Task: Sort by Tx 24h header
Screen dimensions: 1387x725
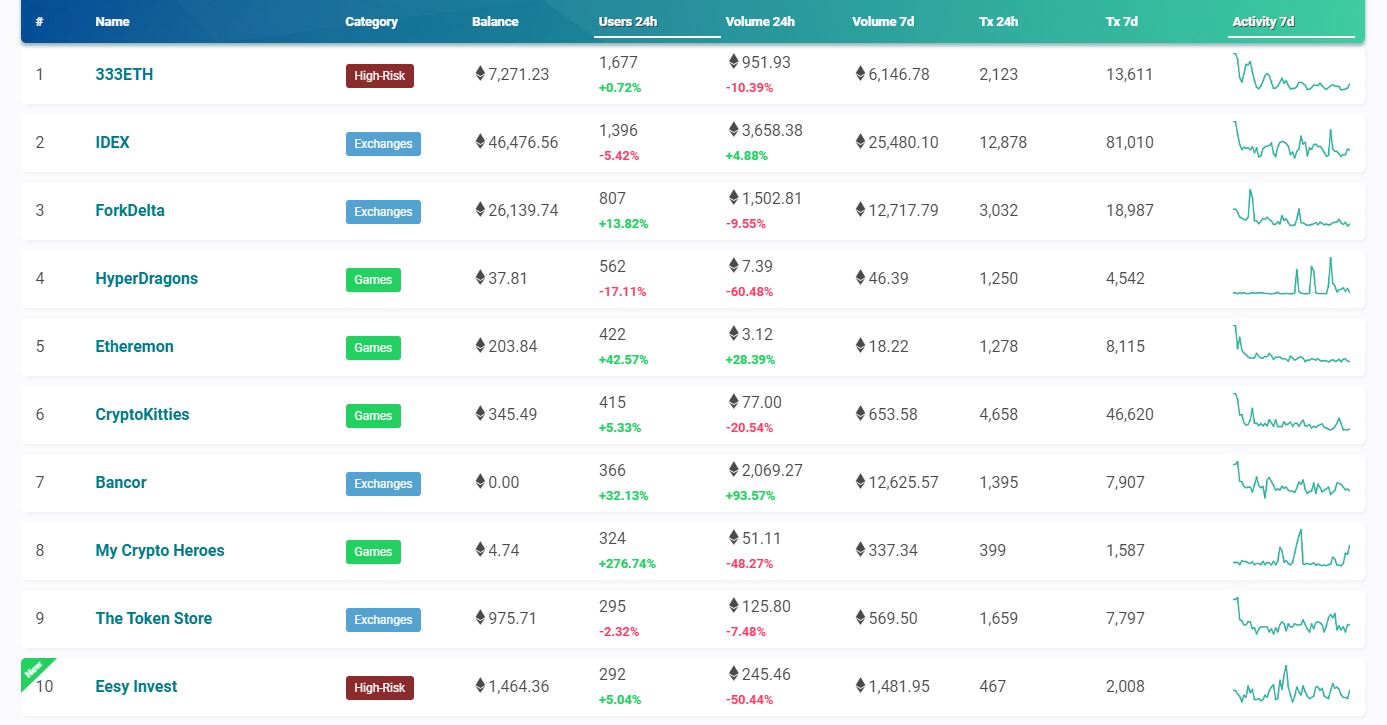Action: tap(998, 21)
